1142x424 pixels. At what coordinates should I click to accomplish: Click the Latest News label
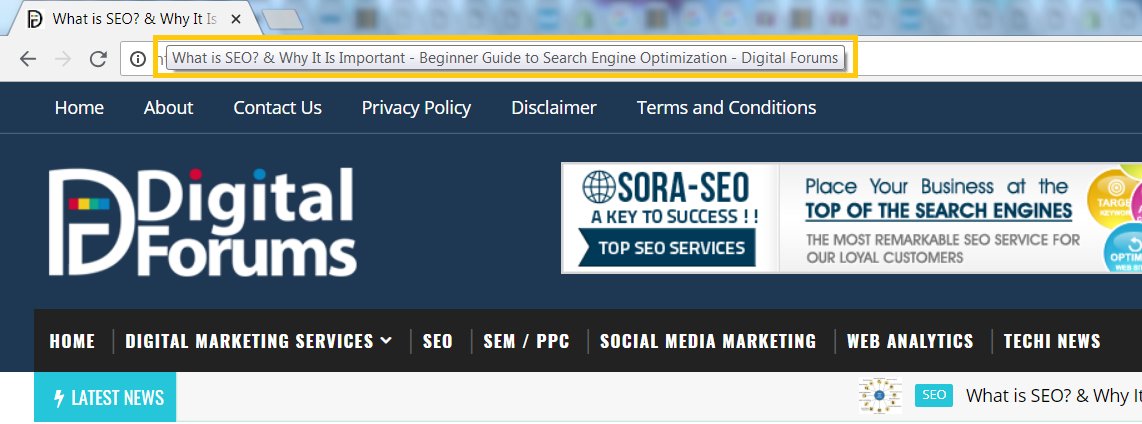click(105, 397)
